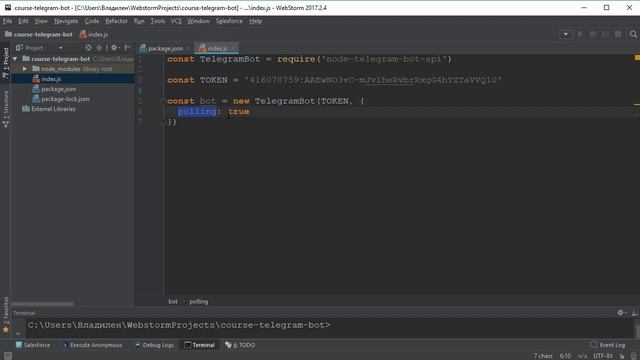Toggle the 1: Project side tool window
Viewport: 640px width, 360px height.
(5, 63)
